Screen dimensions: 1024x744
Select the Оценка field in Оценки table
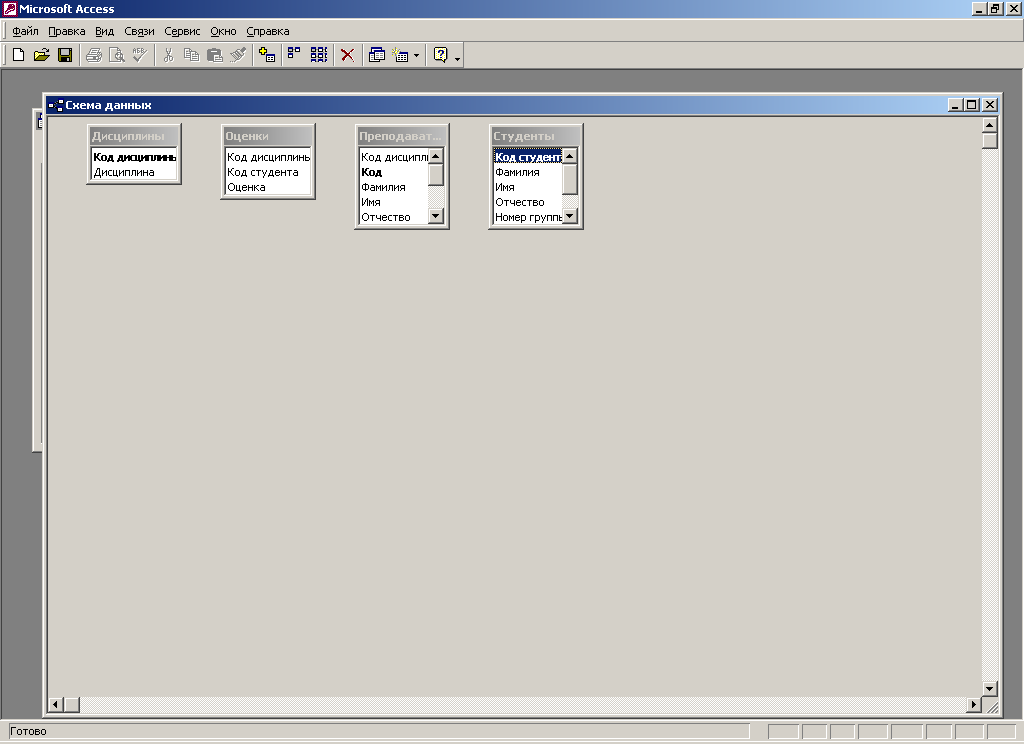pyautogui.click(x=268, y=187)
